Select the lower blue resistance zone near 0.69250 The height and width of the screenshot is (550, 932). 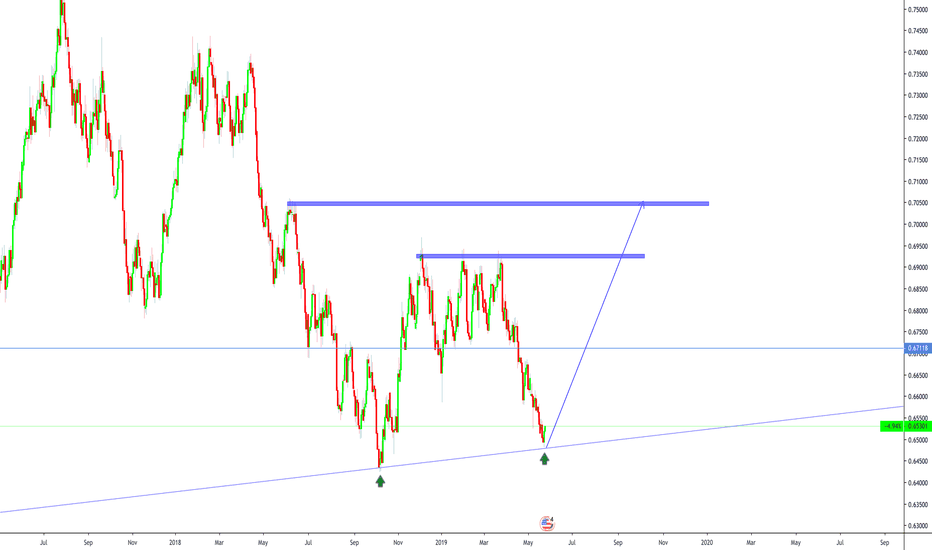[x=531, y=256]
